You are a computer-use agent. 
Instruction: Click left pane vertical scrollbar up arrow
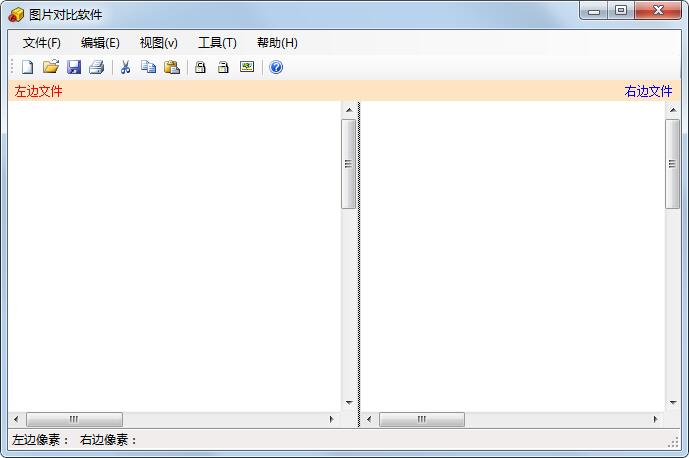coord(349,110)
